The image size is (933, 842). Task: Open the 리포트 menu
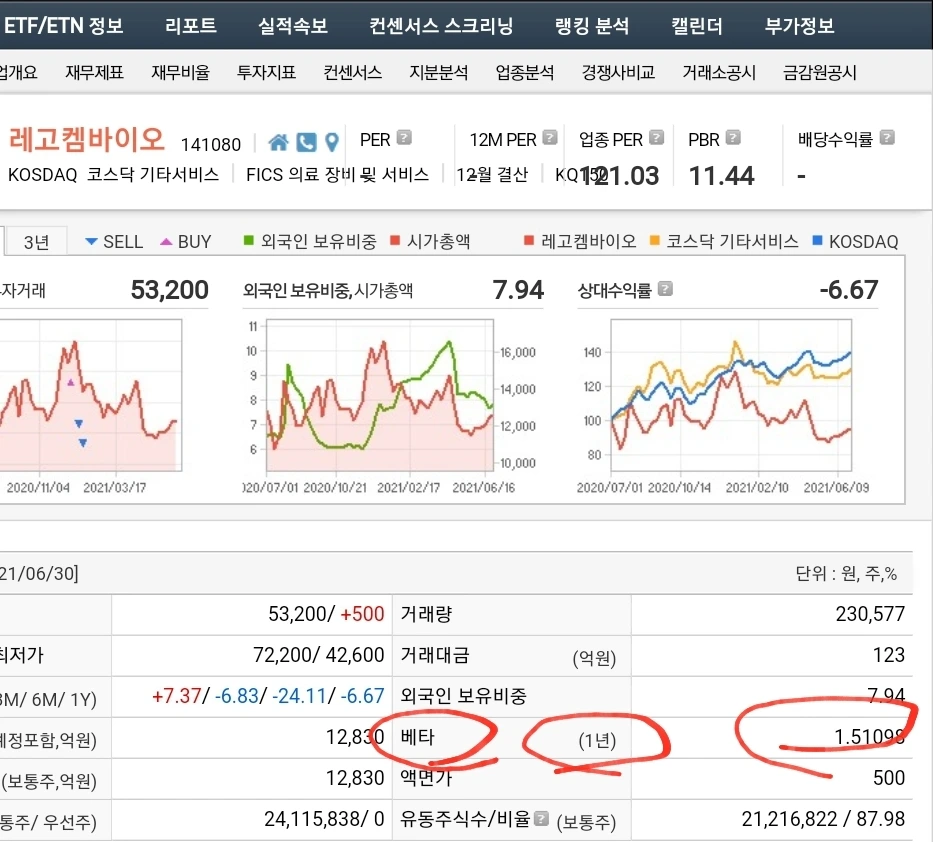click(x=190, y=26)
